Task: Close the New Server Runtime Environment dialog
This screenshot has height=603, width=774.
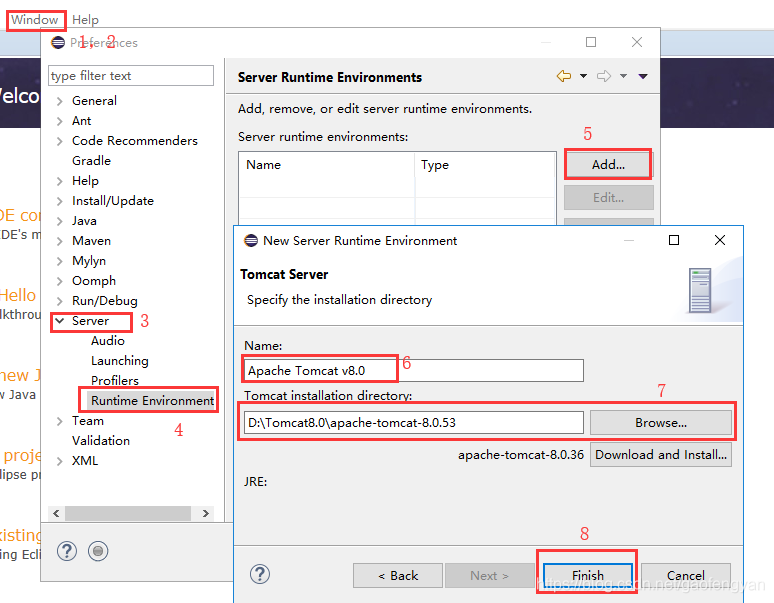Action: pyautogui.click(x=720, y=240)
